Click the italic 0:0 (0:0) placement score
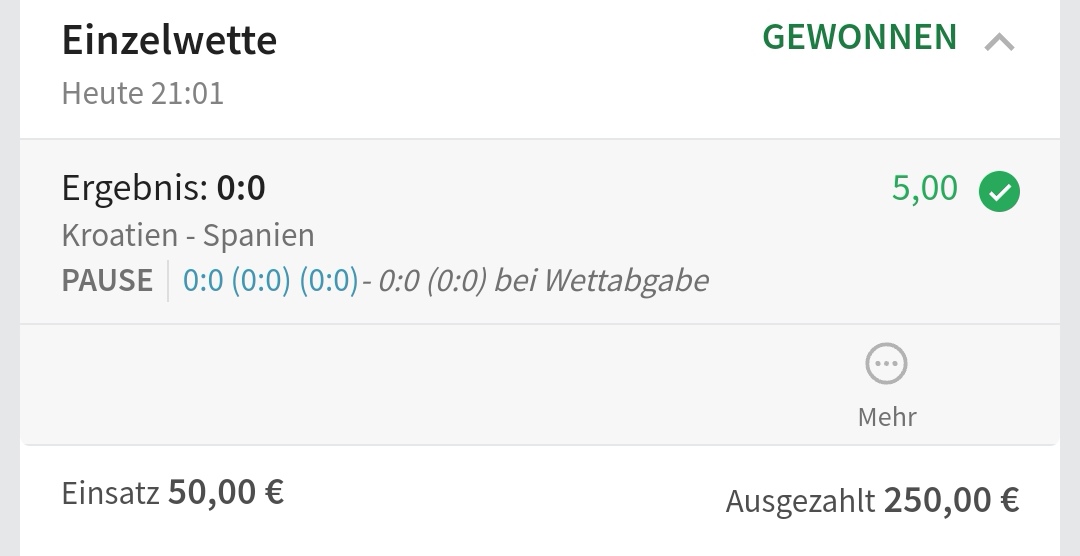The height and width of the screenshot is (556, 1080). (432, 281)
